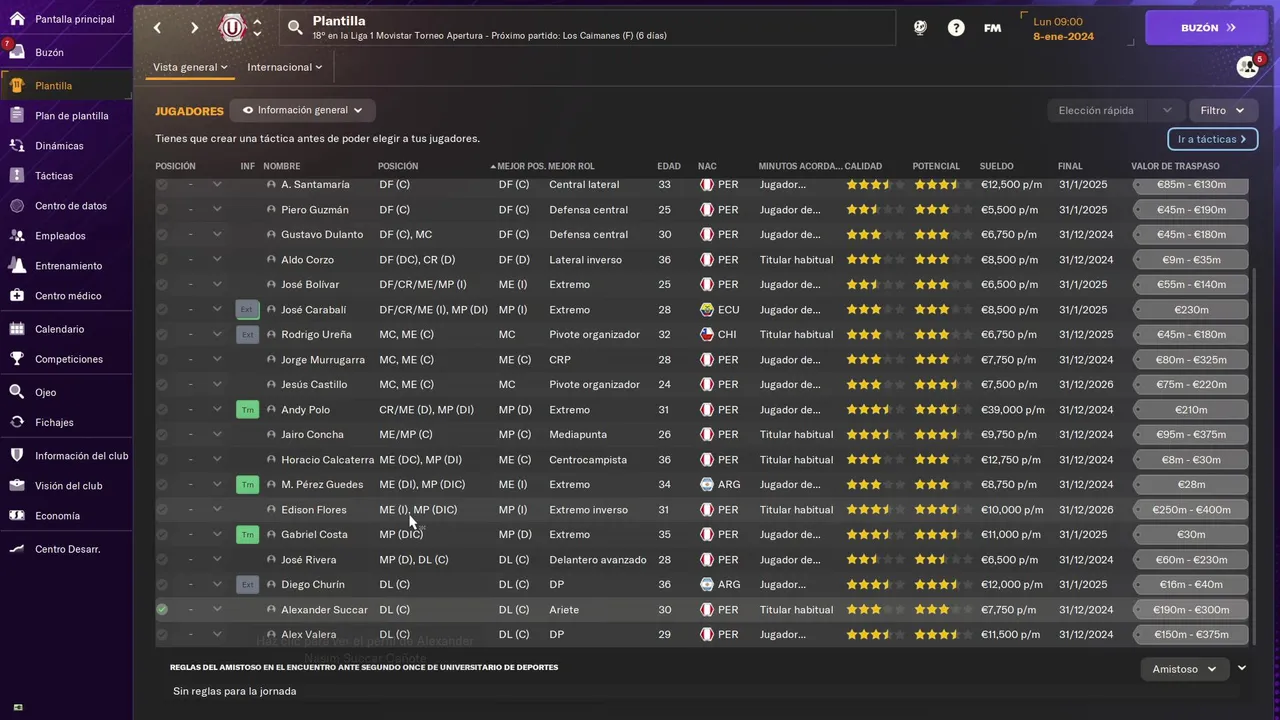1280x720 pixels.
Task: Select the row circle for José Rivera
Action: [x=162, y=560]
